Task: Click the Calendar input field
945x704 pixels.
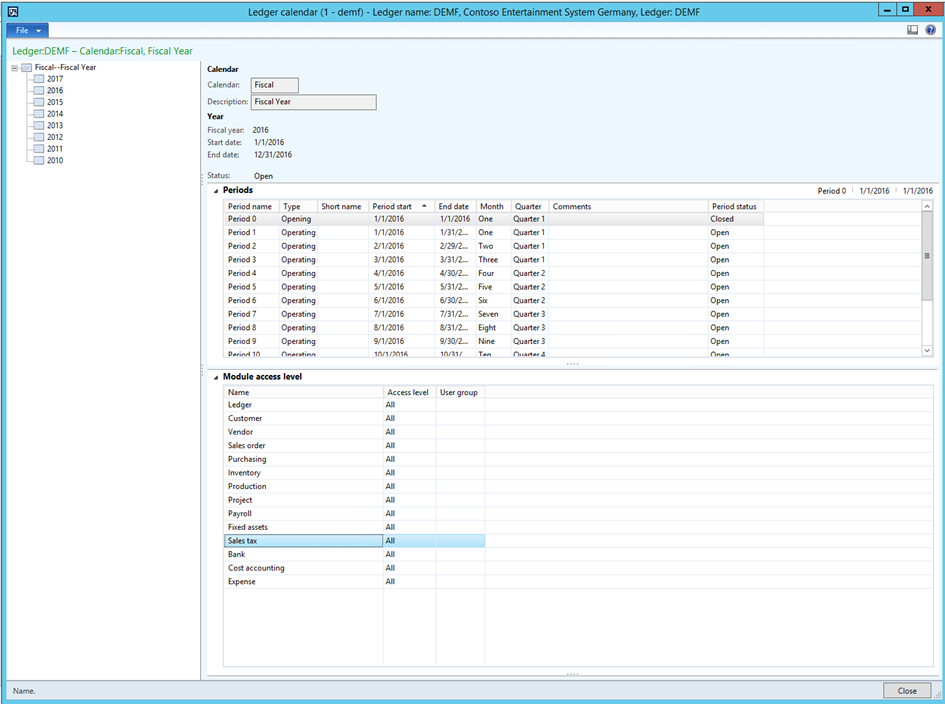Action: pos(275,85)
